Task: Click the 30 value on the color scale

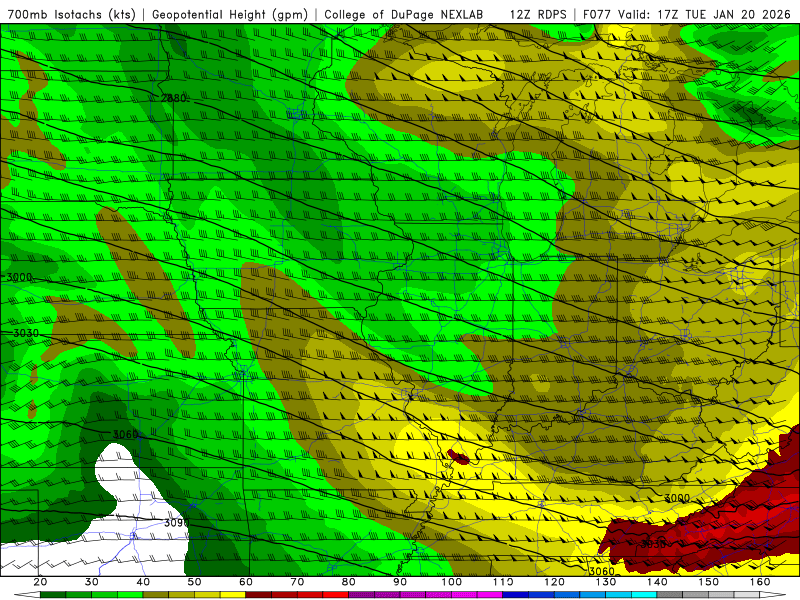Action: pyautogui.click(x=91, y=582)
